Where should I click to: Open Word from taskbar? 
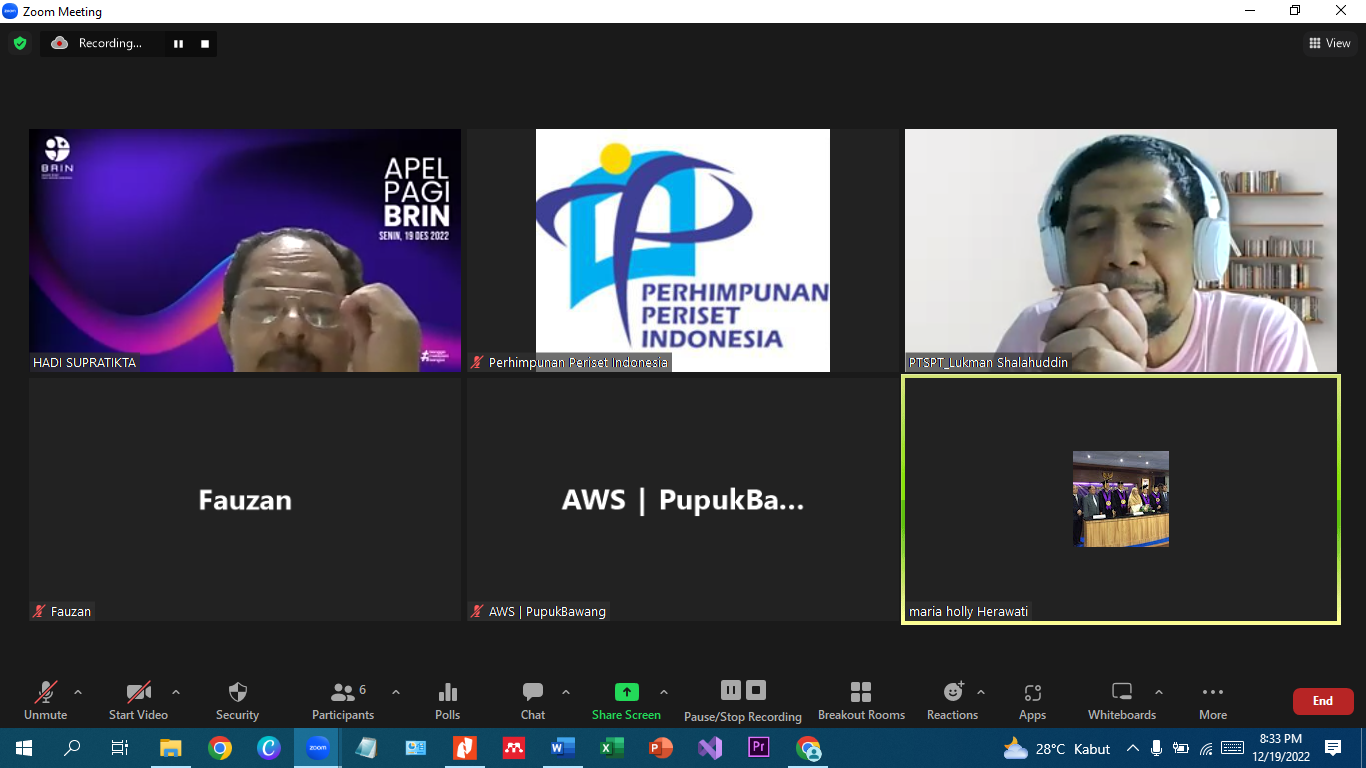coord(563,748)
